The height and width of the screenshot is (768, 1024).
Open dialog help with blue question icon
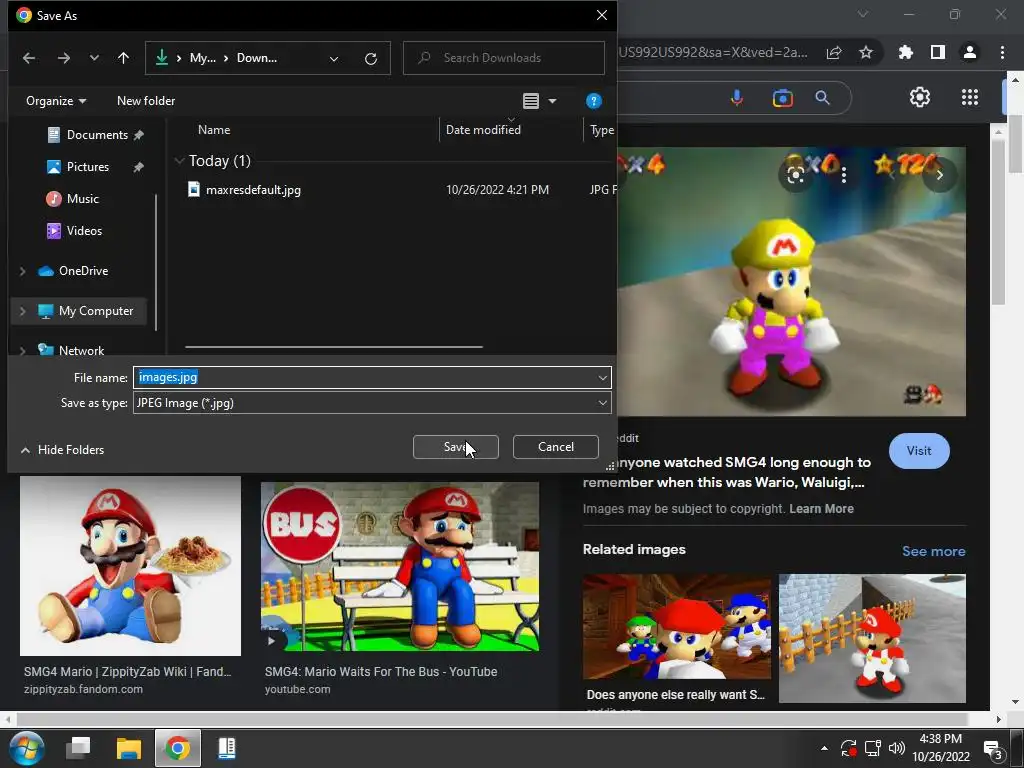click(594, 101)
